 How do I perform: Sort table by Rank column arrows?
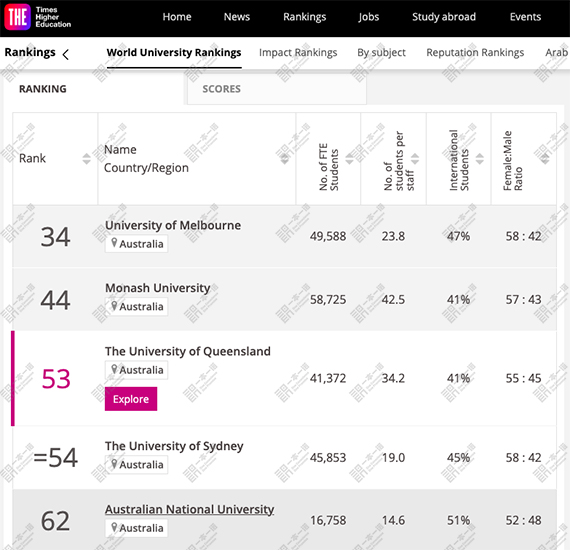click(x=86, y=158)
